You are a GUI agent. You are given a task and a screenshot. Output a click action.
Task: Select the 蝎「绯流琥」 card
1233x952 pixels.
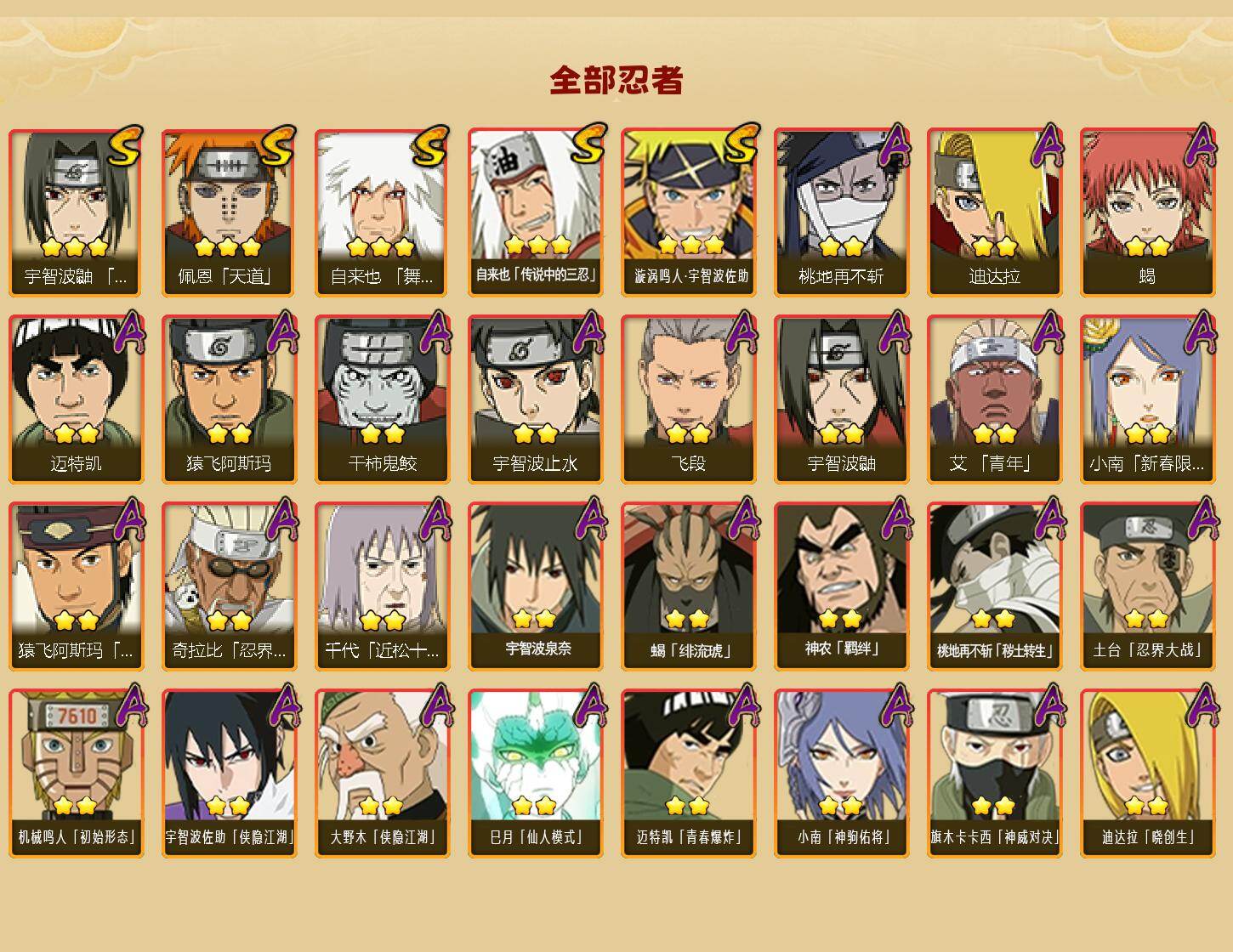point(688,586)
